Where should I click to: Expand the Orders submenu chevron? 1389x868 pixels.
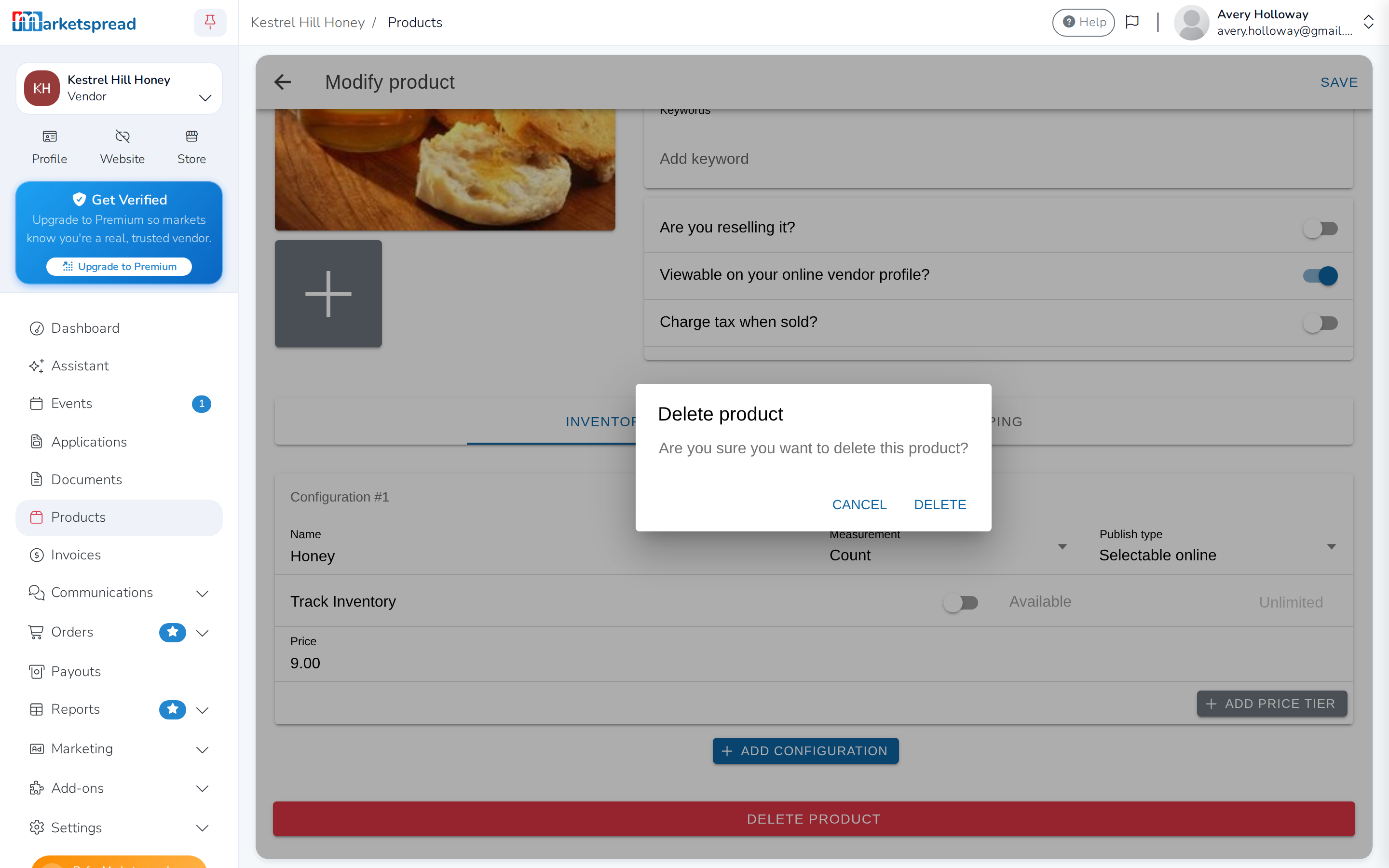[x=202, y=633]
